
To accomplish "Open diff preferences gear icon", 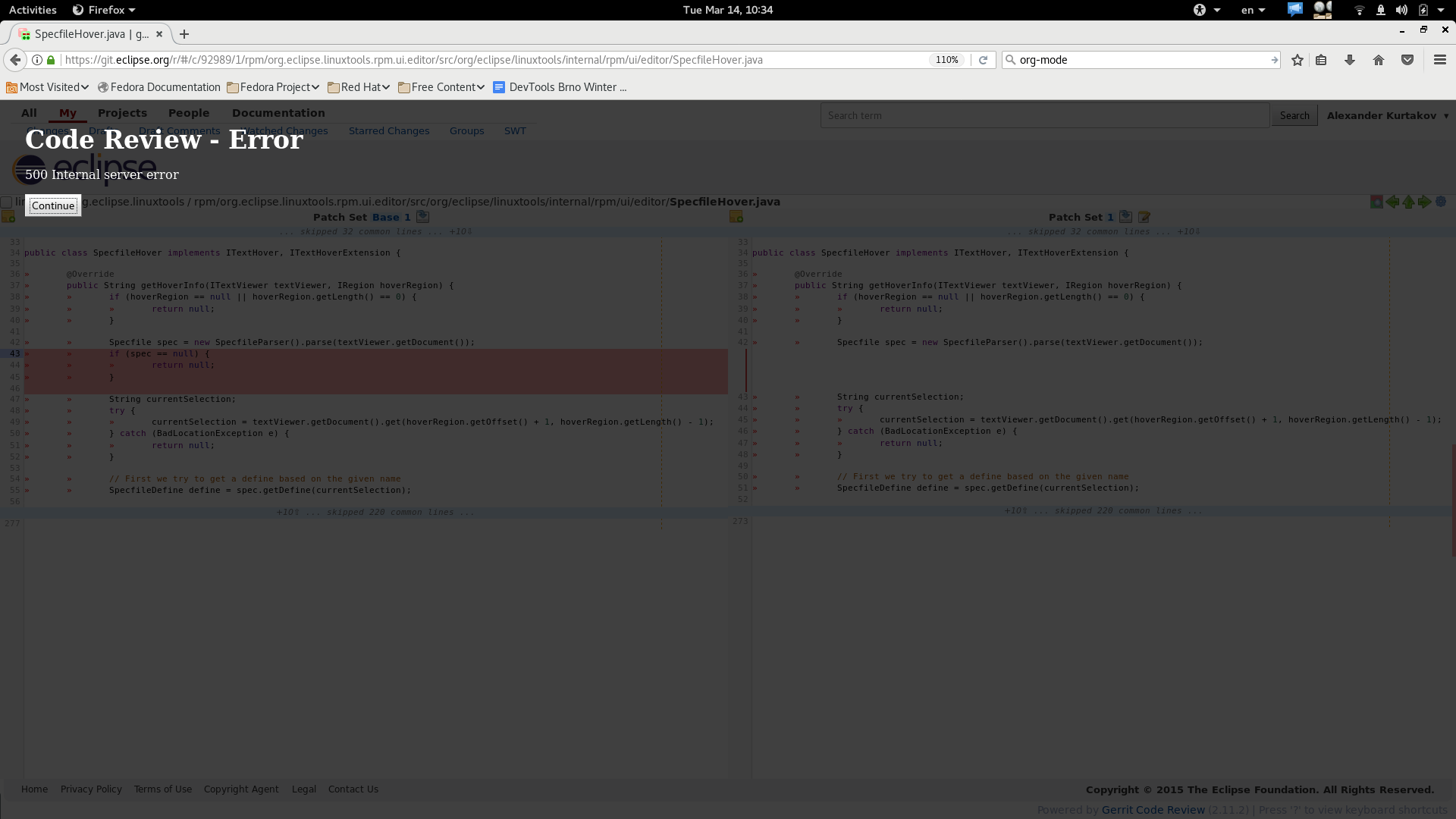I will coord(1441,202).
